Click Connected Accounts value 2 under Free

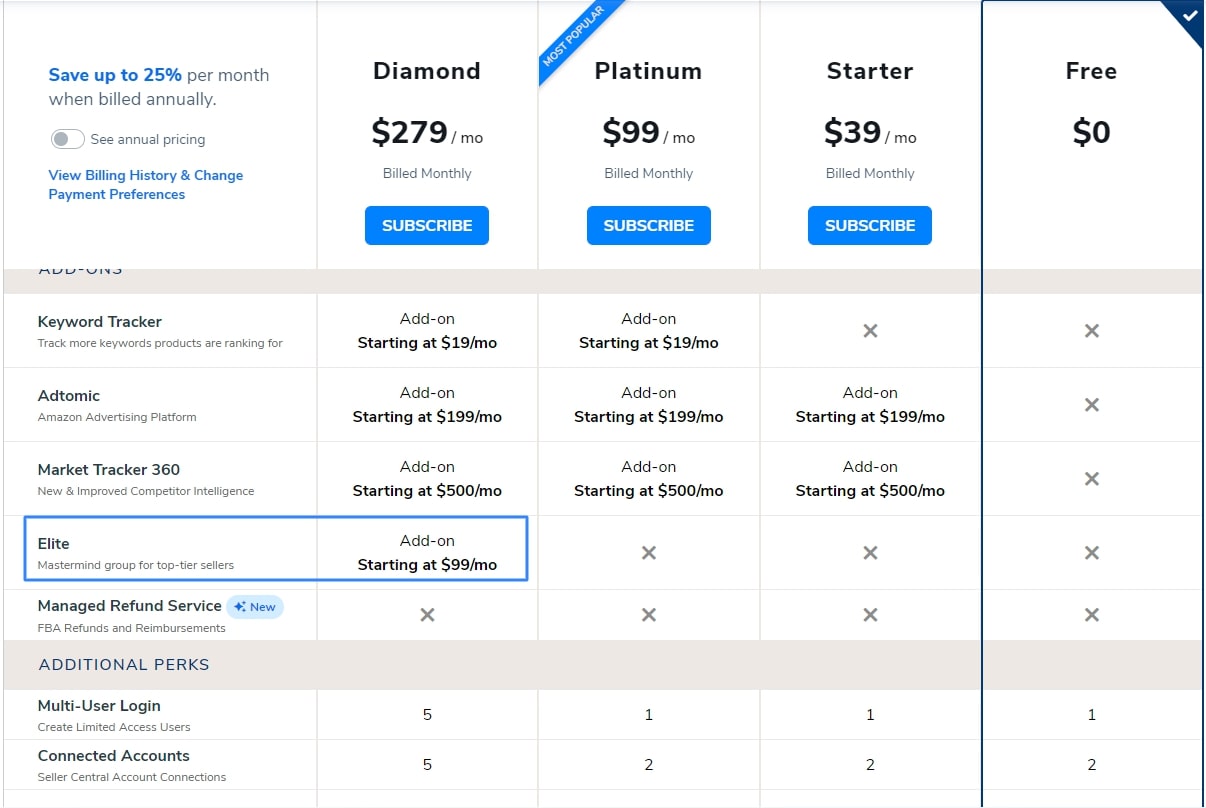(x=1092, y=765)
